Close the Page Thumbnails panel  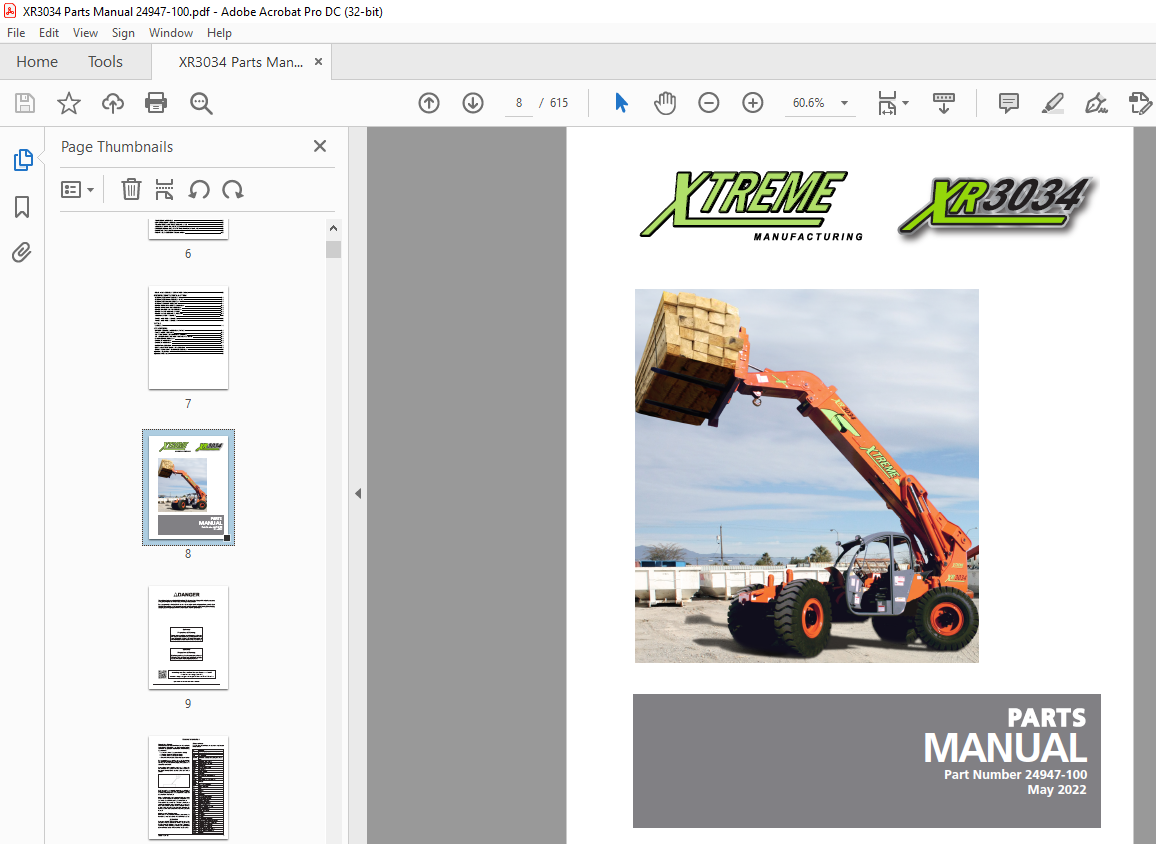(320, 146)
